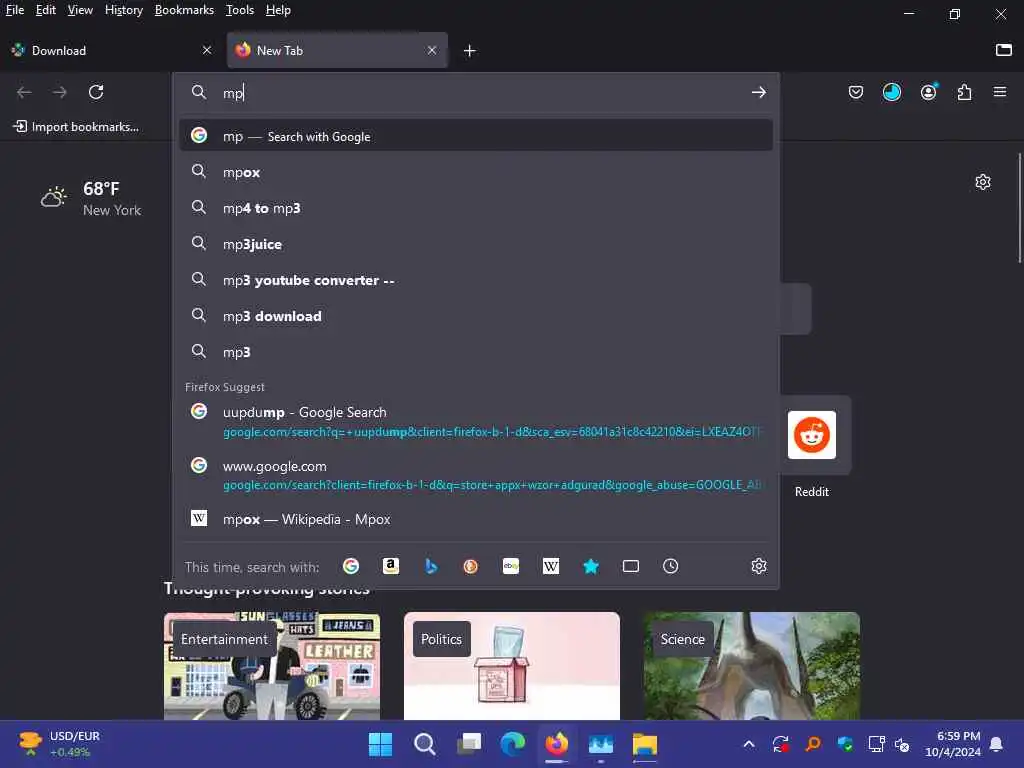Select 'mp — Search with Google' suggestion
The width and height of the screenshot is (1024, 768).
[x=475, y=136]
